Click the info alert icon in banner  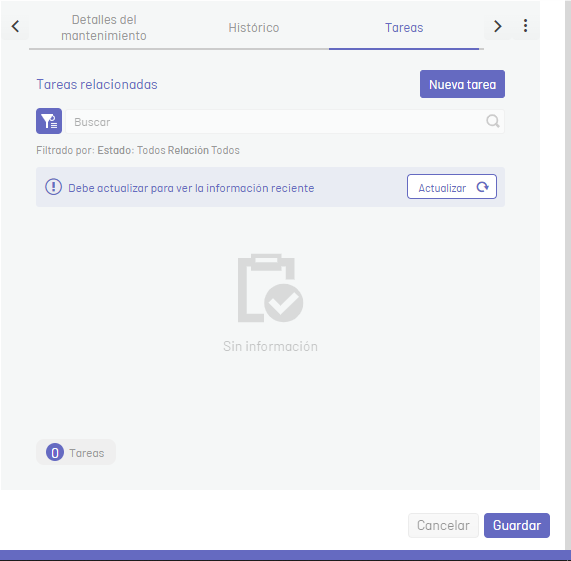(54, 187)
